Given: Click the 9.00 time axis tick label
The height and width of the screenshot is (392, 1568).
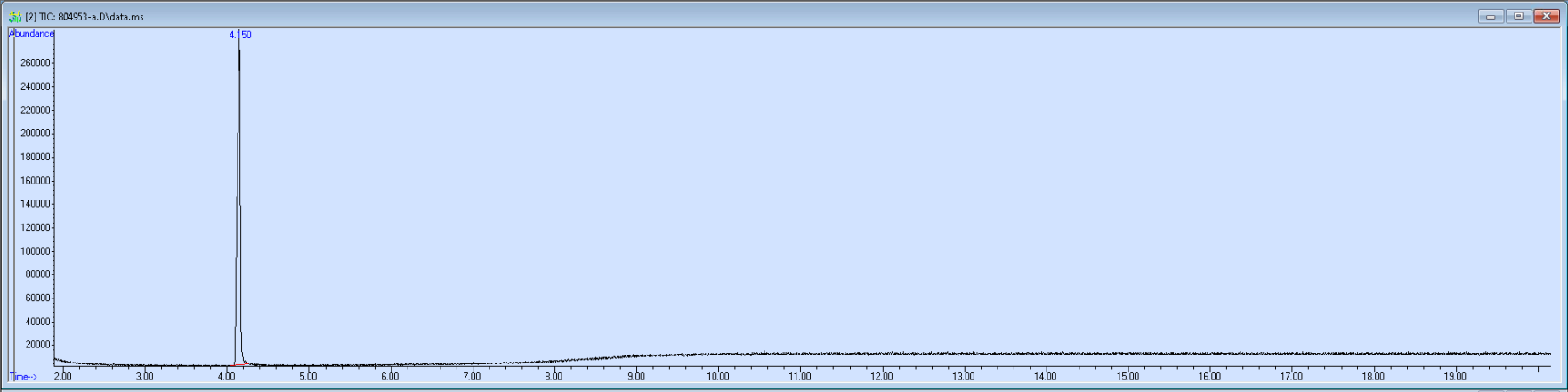Looking at the screenshot, I should pyautogui.click(x=635, y=377).
